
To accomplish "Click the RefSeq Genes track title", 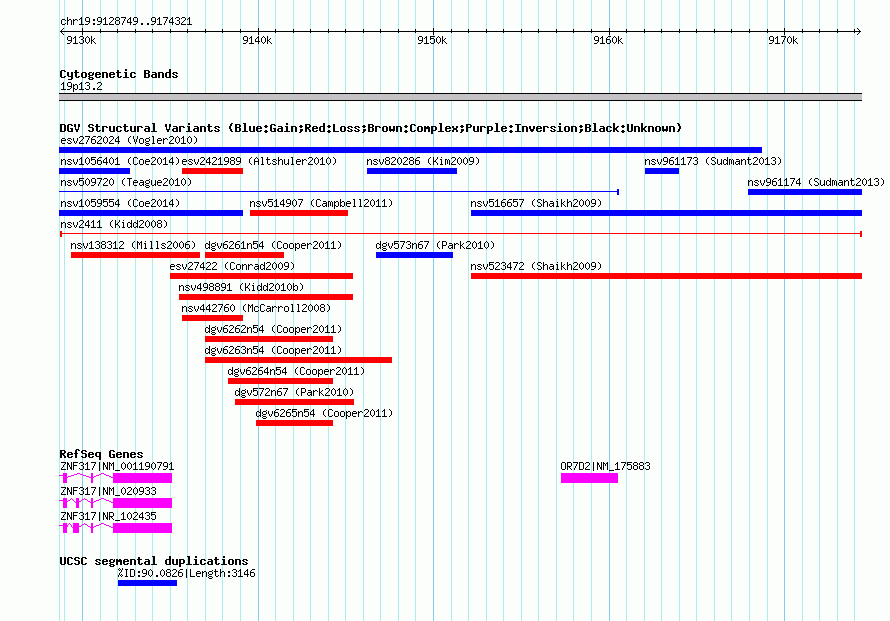I will coord(101,454).
